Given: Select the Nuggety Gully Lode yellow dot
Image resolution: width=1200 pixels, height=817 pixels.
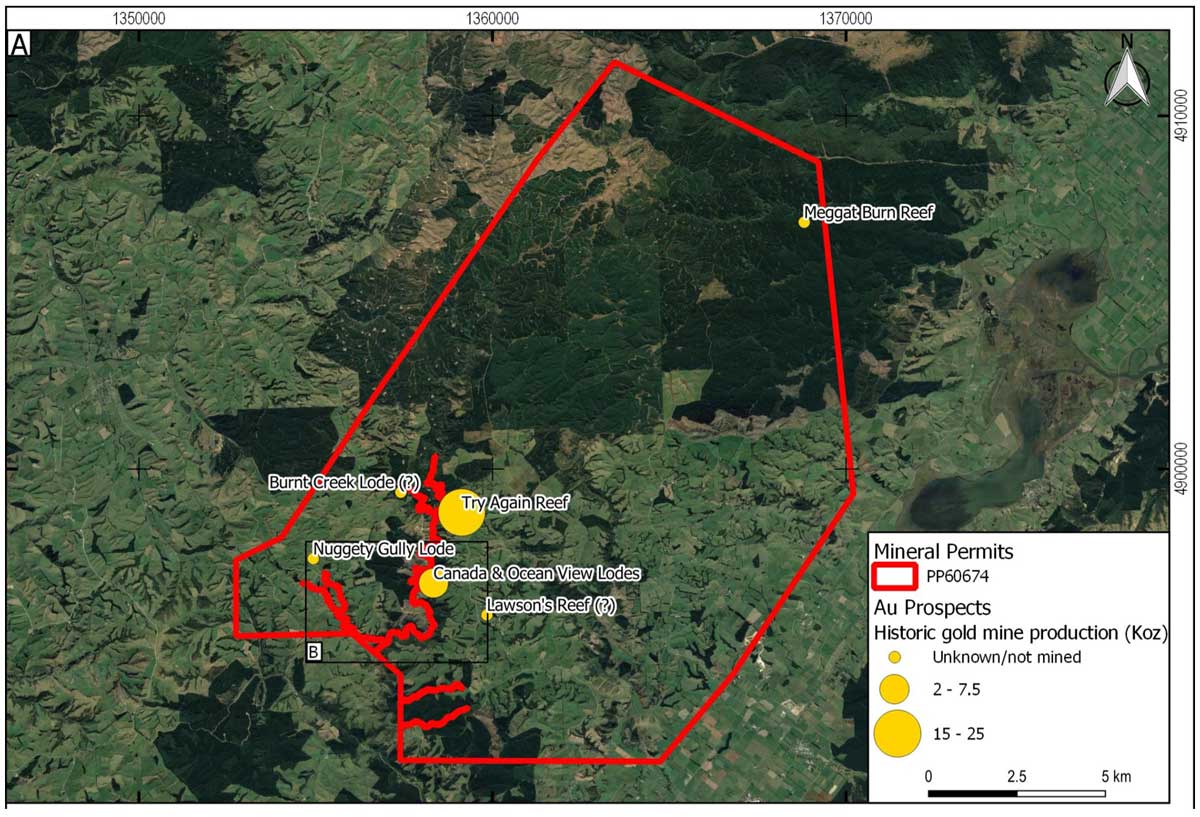Looking at the screenshot, I should [313, 559].
